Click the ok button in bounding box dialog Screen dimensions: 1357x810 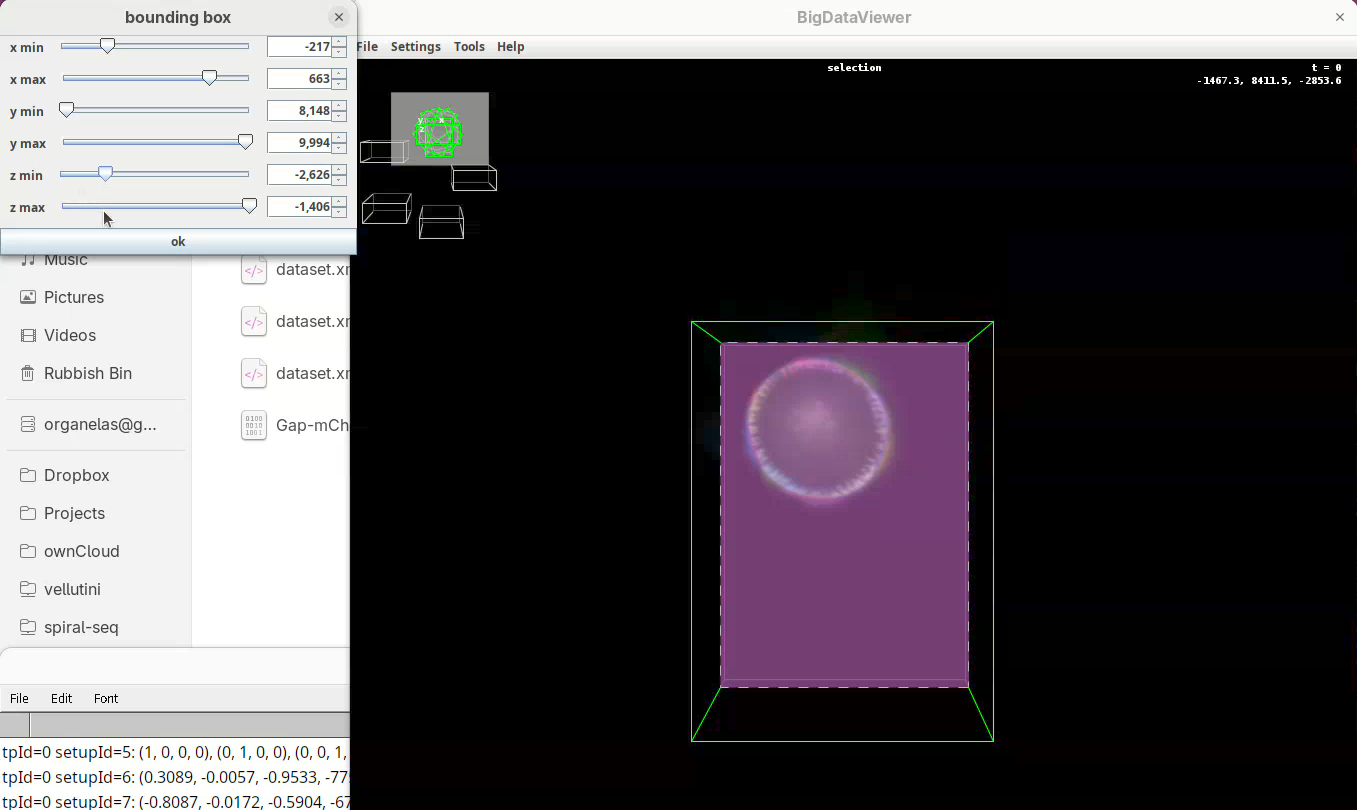coord(178,241)
